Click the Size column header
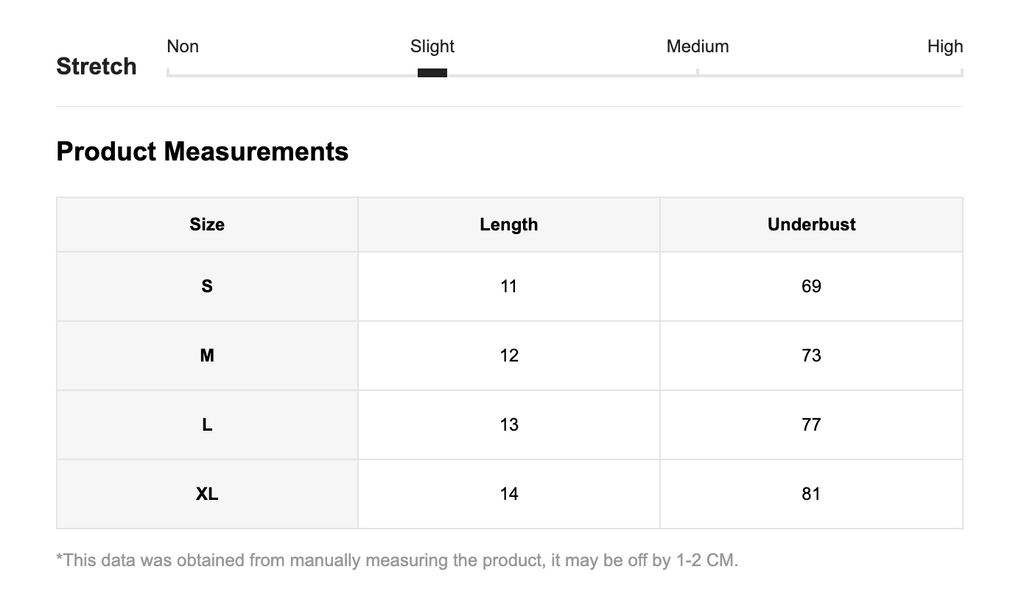Screen dimensions: 1024x589 [207, 225]
